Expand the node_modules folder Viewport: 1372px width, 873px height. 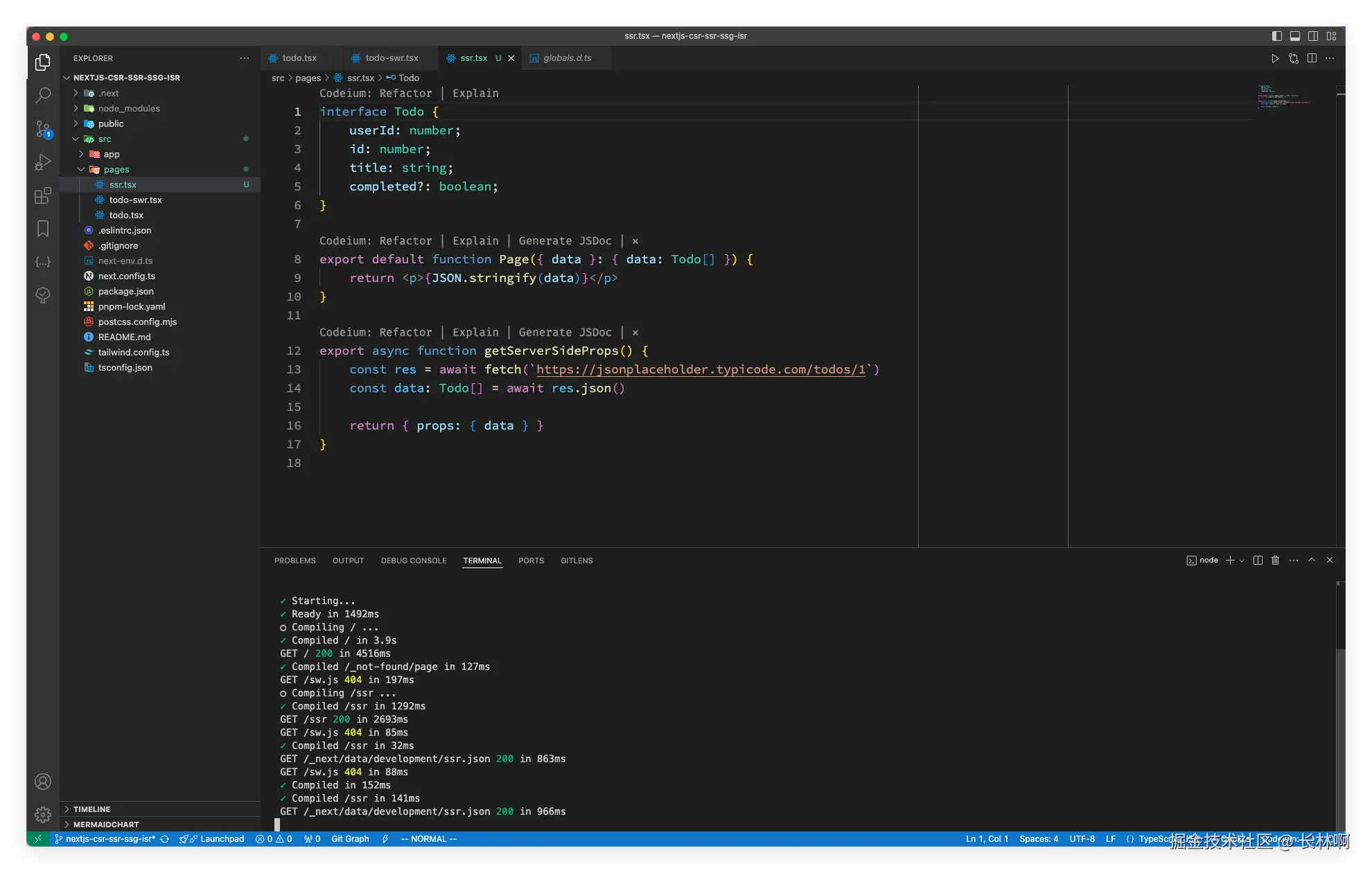point(128,108)
